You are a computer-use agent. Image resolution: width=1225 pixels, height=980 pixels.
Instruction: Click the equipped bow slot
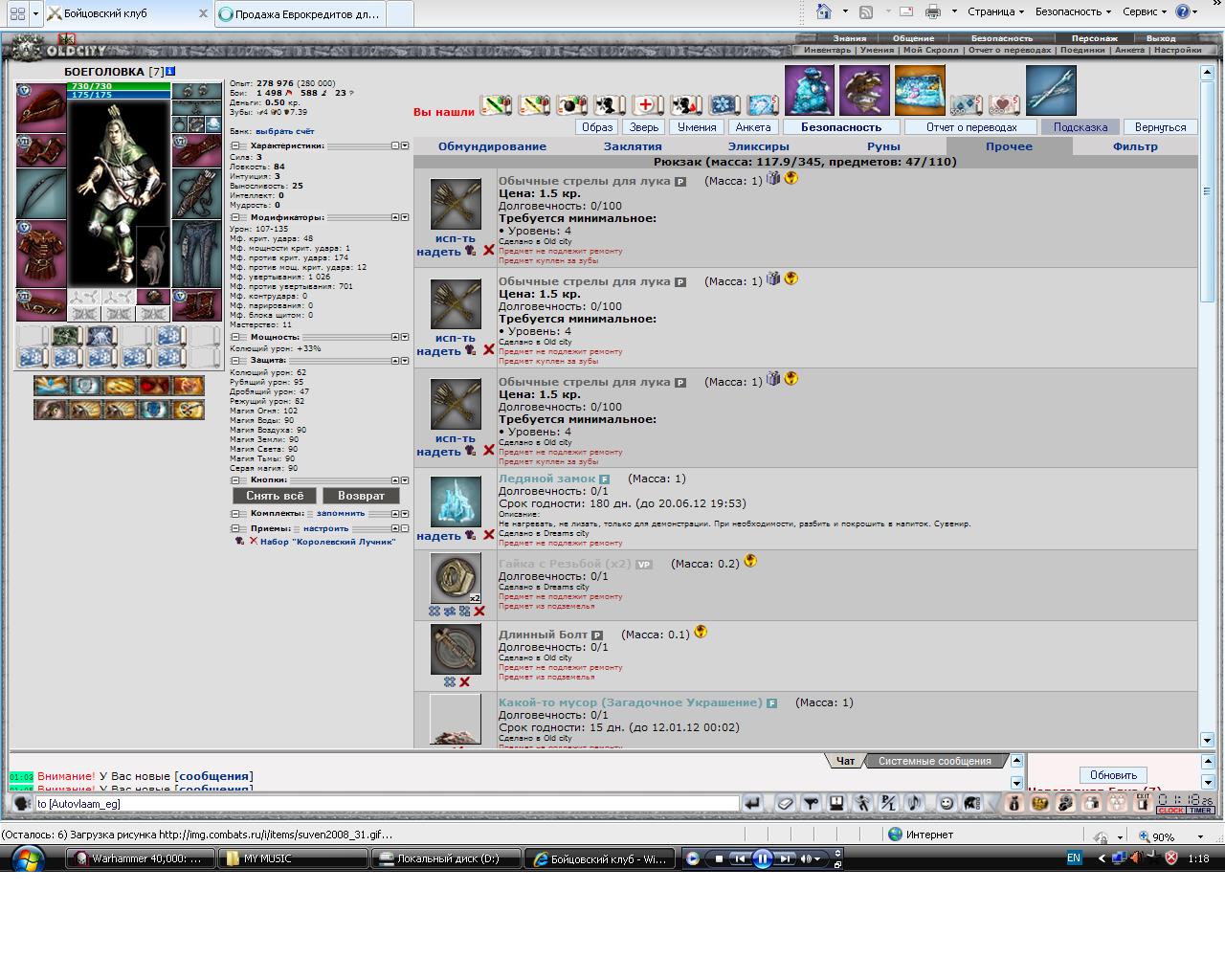[41, 194]
